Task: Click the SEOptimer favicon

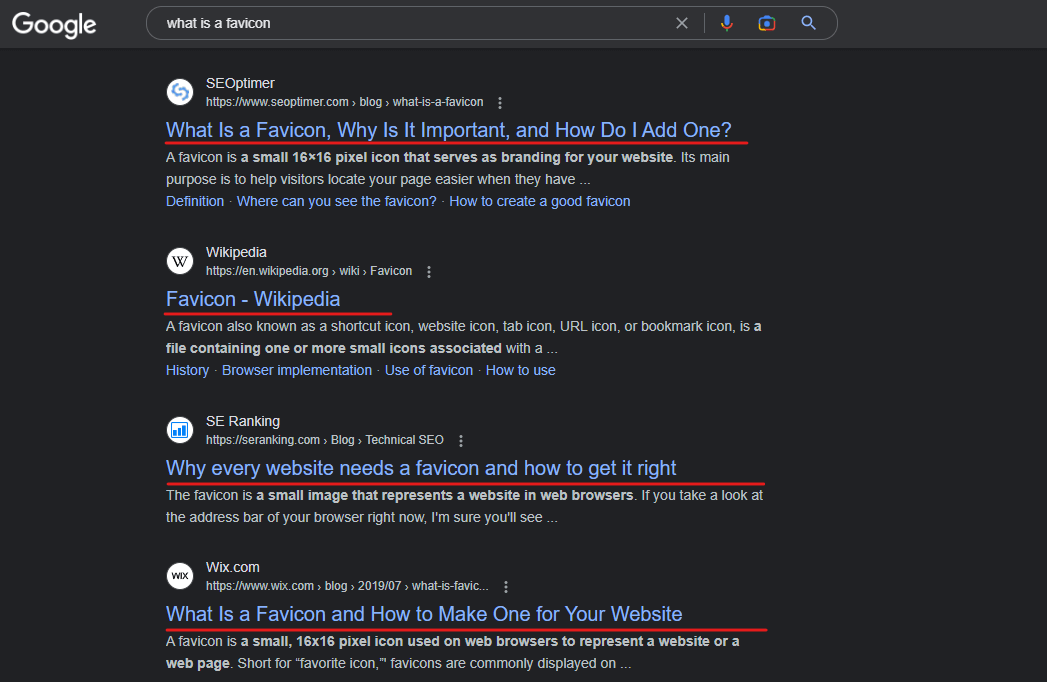Action: click(180, 92)
